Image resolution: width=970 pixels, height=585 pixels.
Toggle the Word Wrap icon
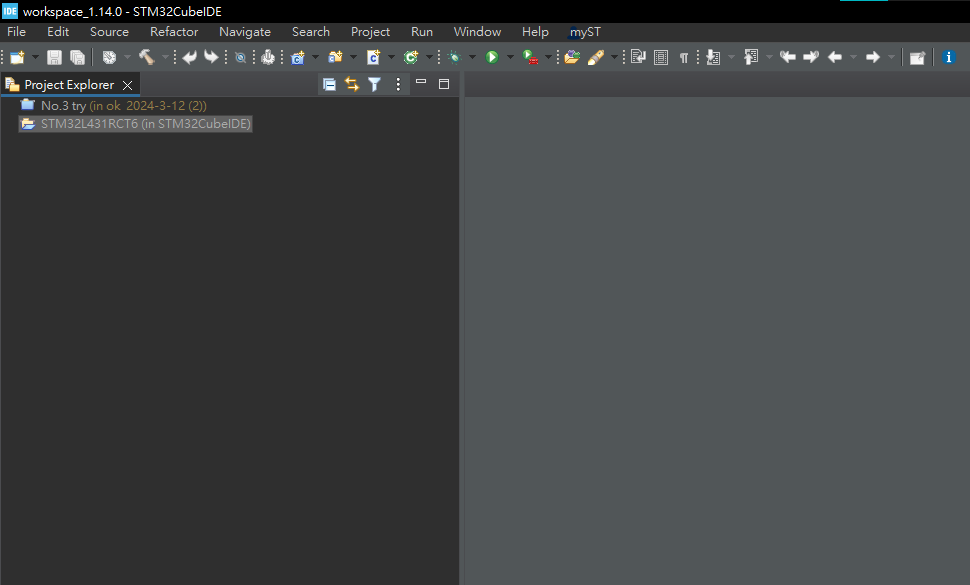coord(638,58)
